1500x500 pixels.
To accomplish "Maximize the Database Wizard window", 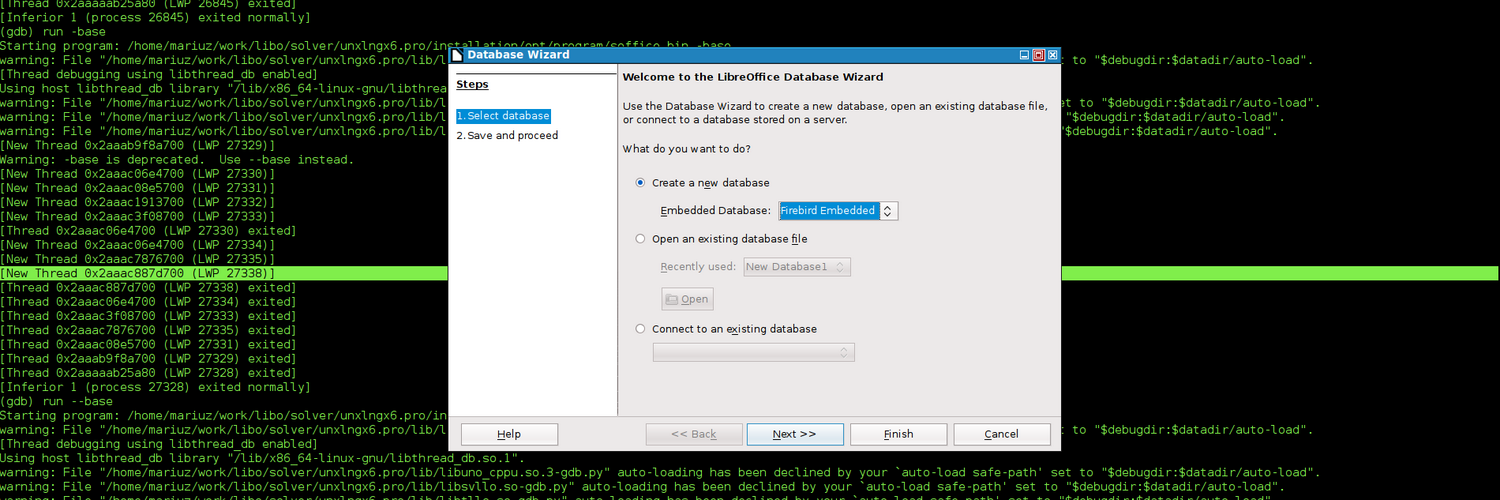I will coord(1038,55).
